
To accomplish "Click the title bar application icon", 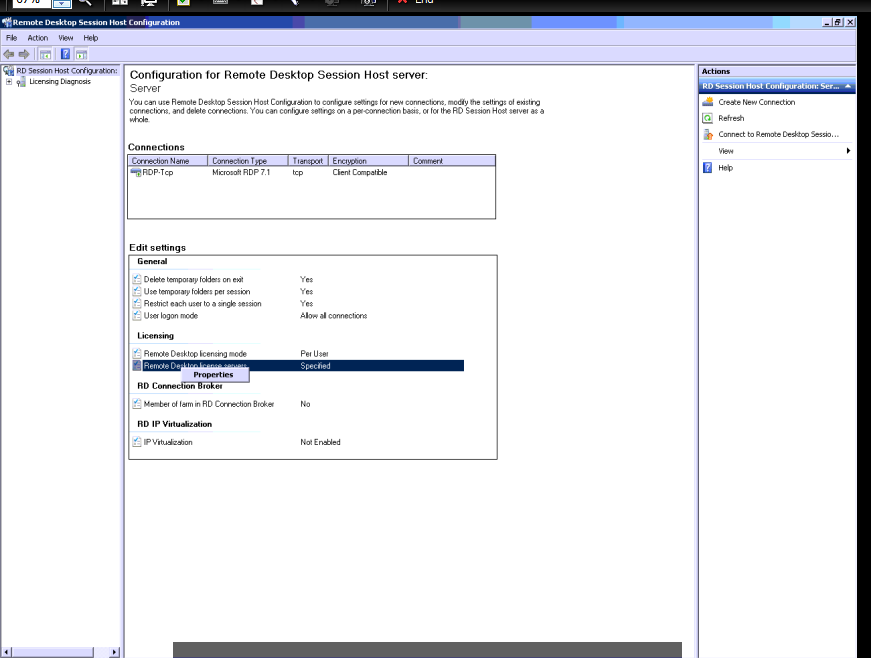I will point(7,22).
